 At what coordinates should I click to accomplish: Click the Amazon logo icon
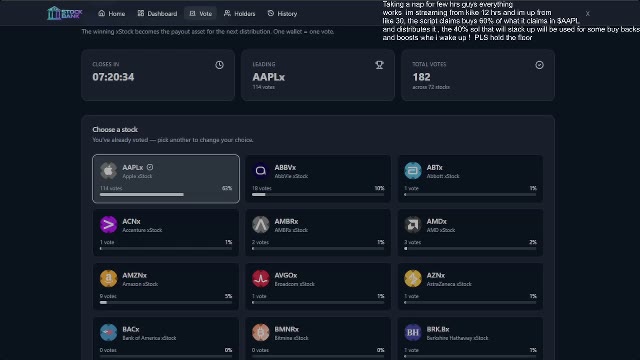point(108,278)
